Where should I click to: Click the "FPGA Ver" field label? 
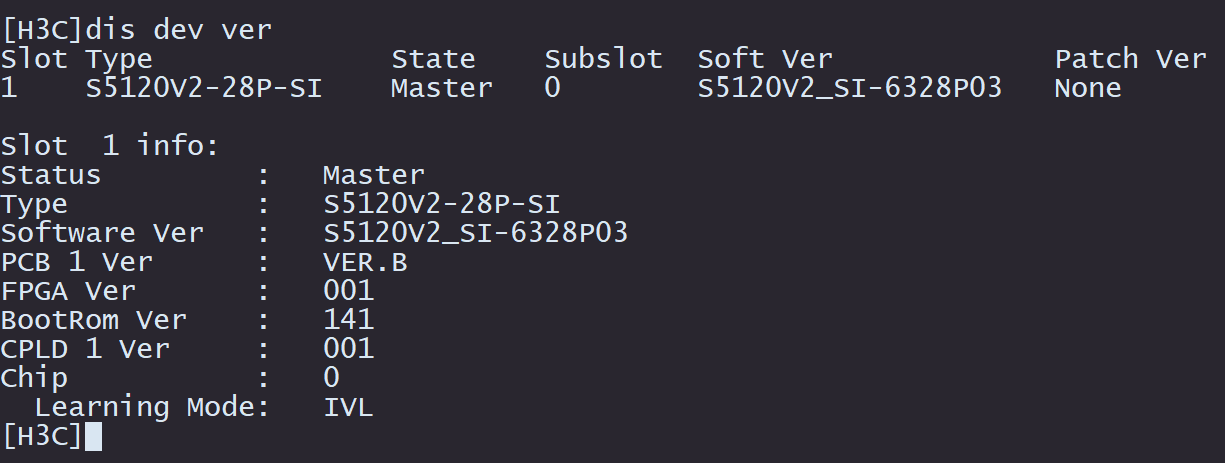[x=68, y=291]
